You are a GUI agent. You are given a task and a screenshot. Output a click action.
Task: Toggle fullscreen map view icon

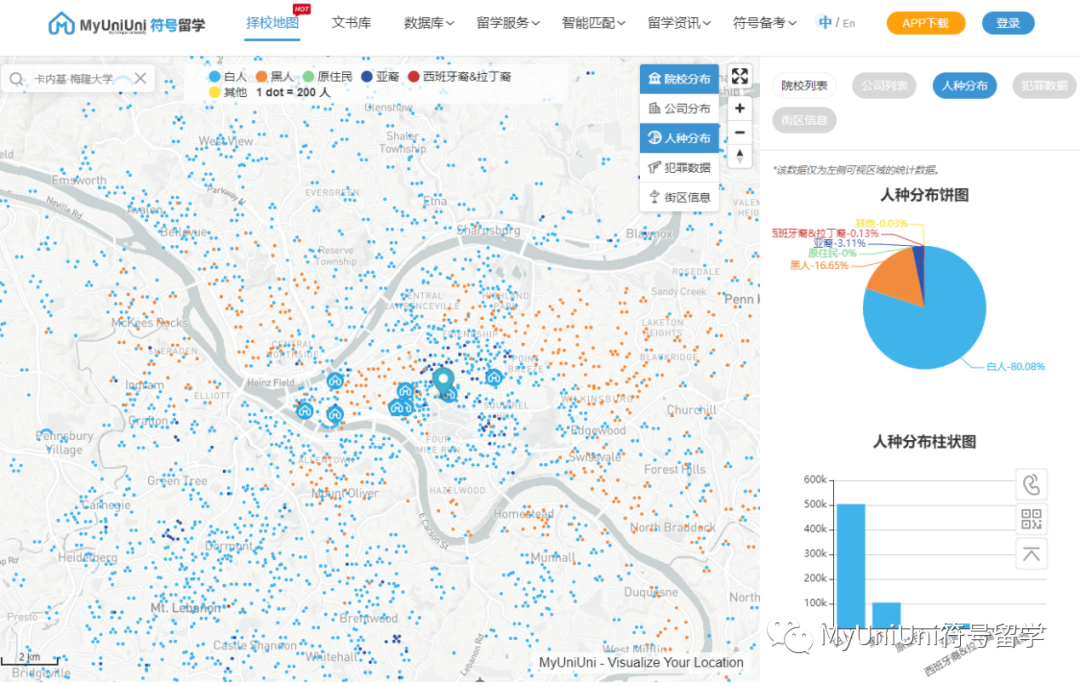[740, 76]
